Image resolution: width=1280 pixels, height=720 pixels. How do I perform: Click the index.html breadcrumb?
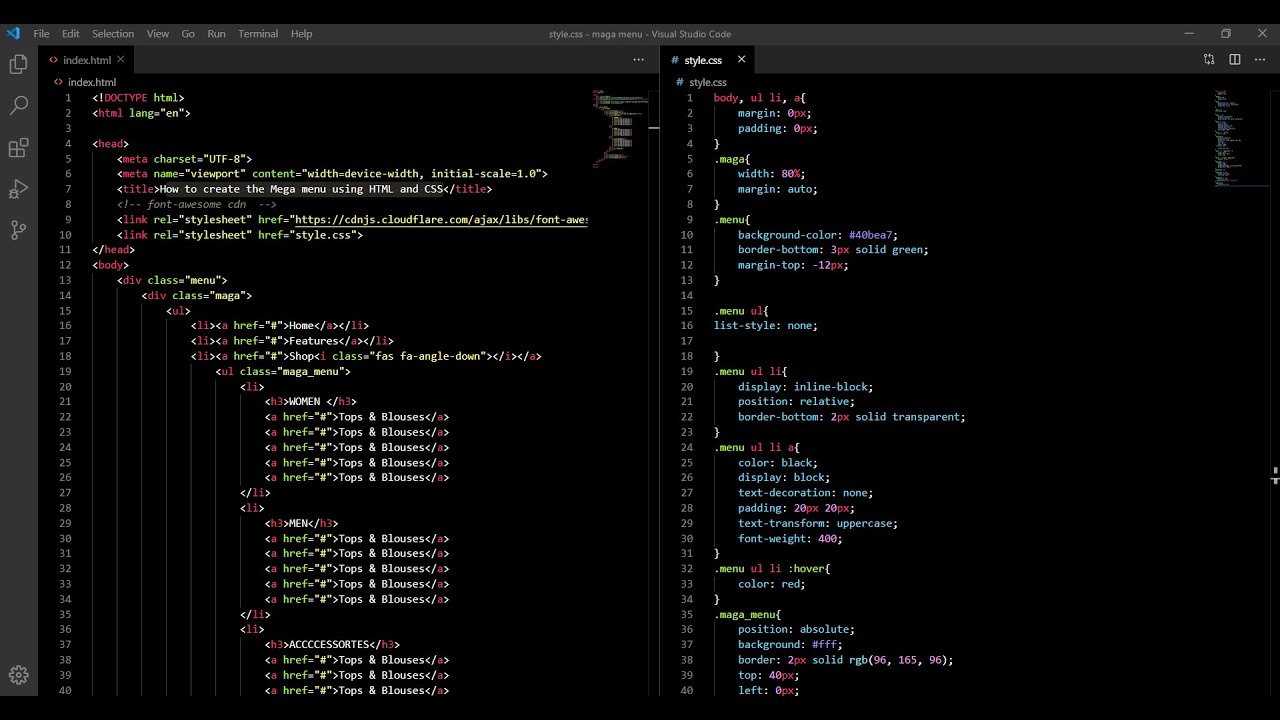click(92, 82)
